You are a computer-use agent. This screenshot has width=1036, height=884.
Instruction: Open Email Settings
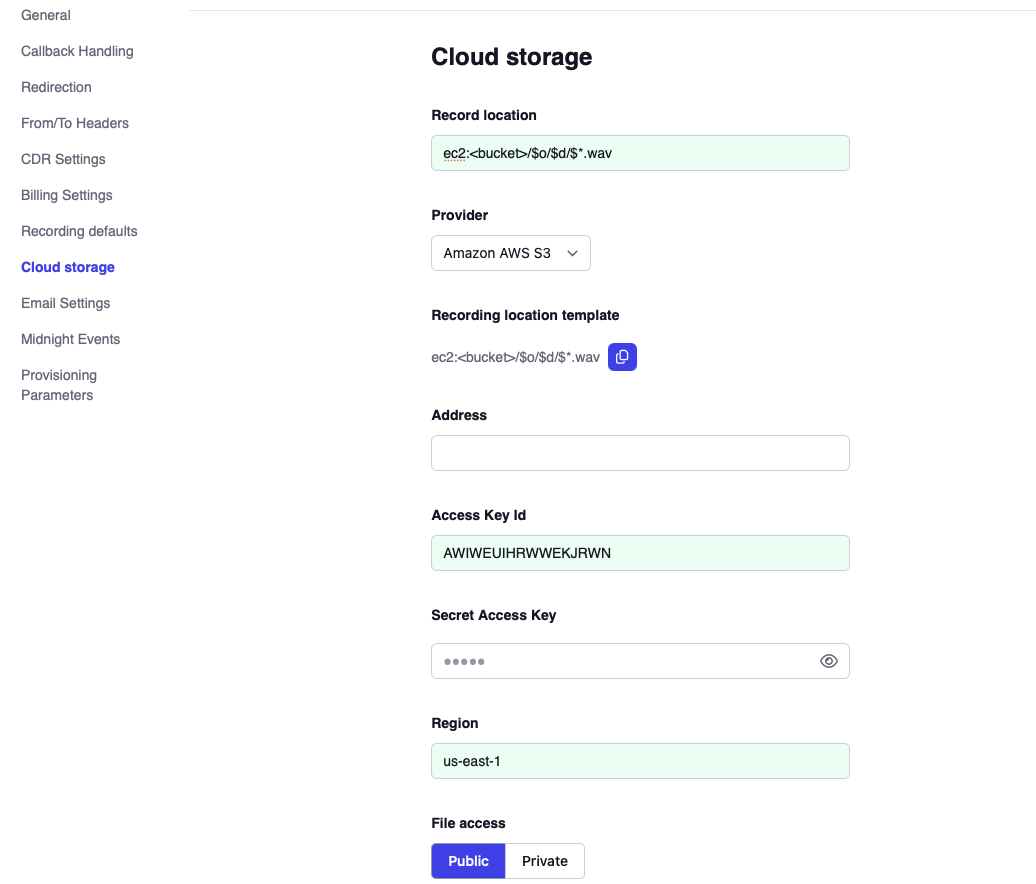65,303
